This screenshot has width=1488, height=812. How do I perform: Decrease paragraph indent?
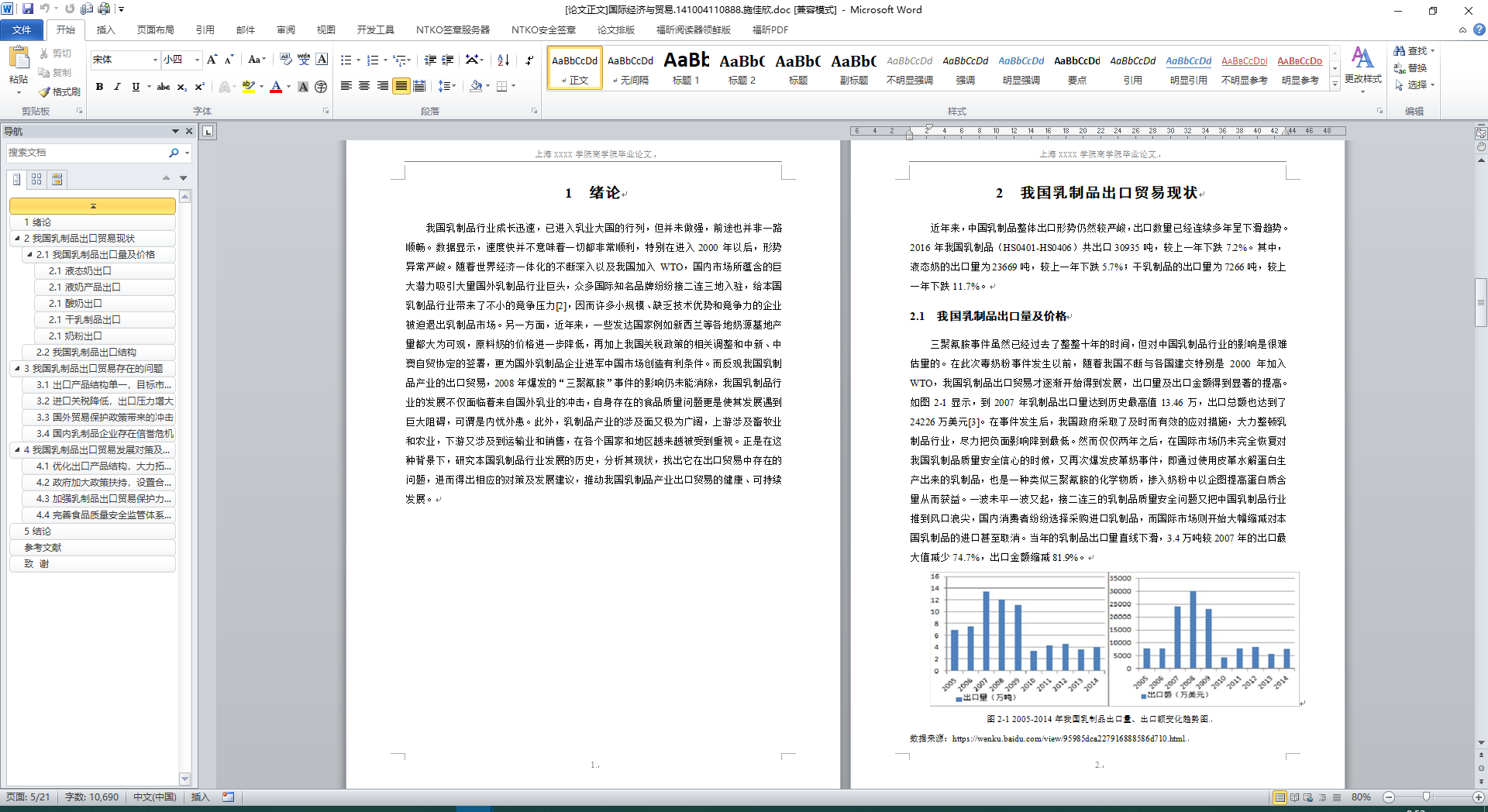[x=430, y=60]
